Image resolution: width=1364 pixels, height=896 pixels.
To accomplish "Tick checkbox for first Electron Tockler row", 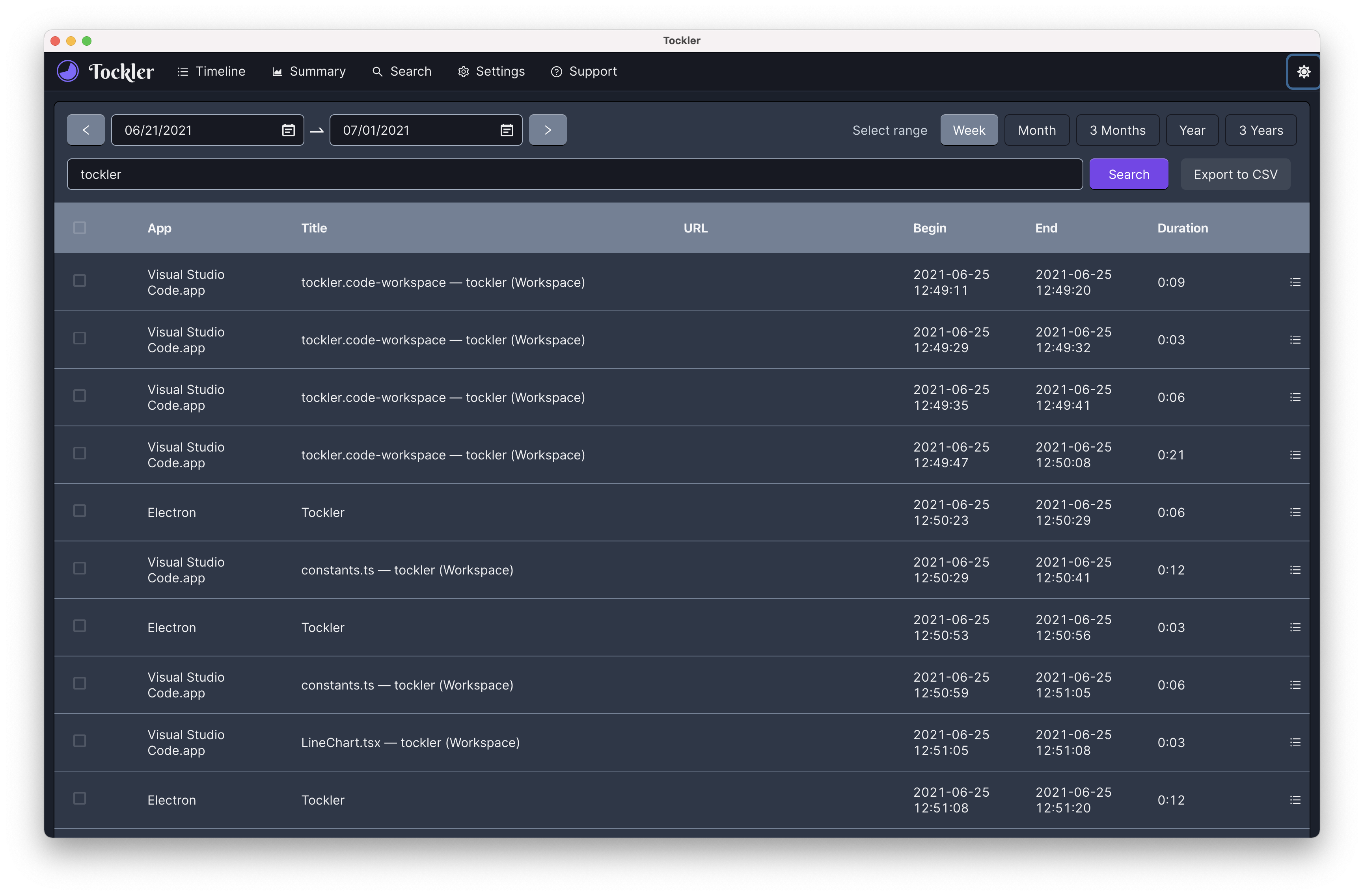I will point(80,510).
